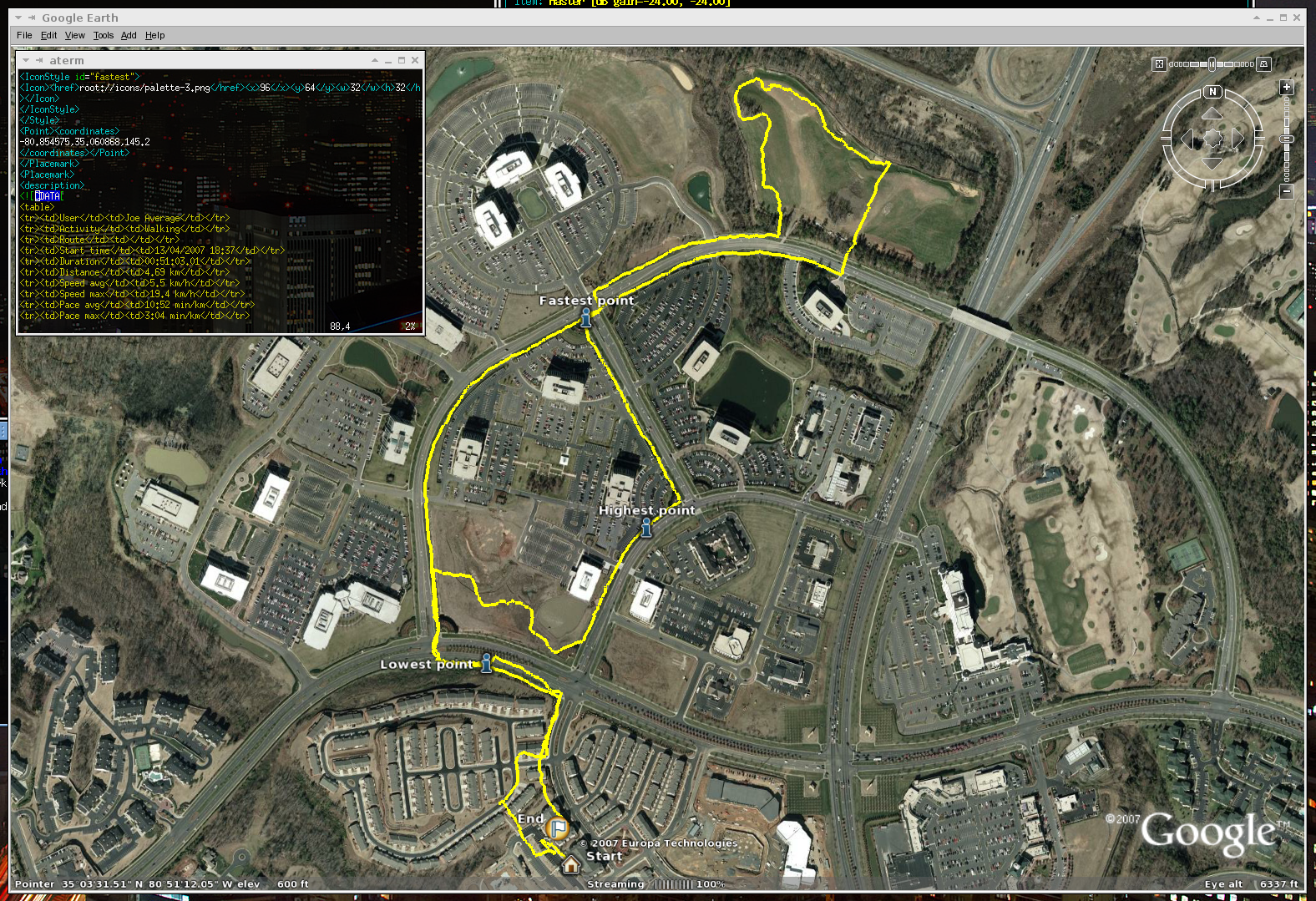
Task: Maximize the aterm window
Action: click(x=402, y=60)
